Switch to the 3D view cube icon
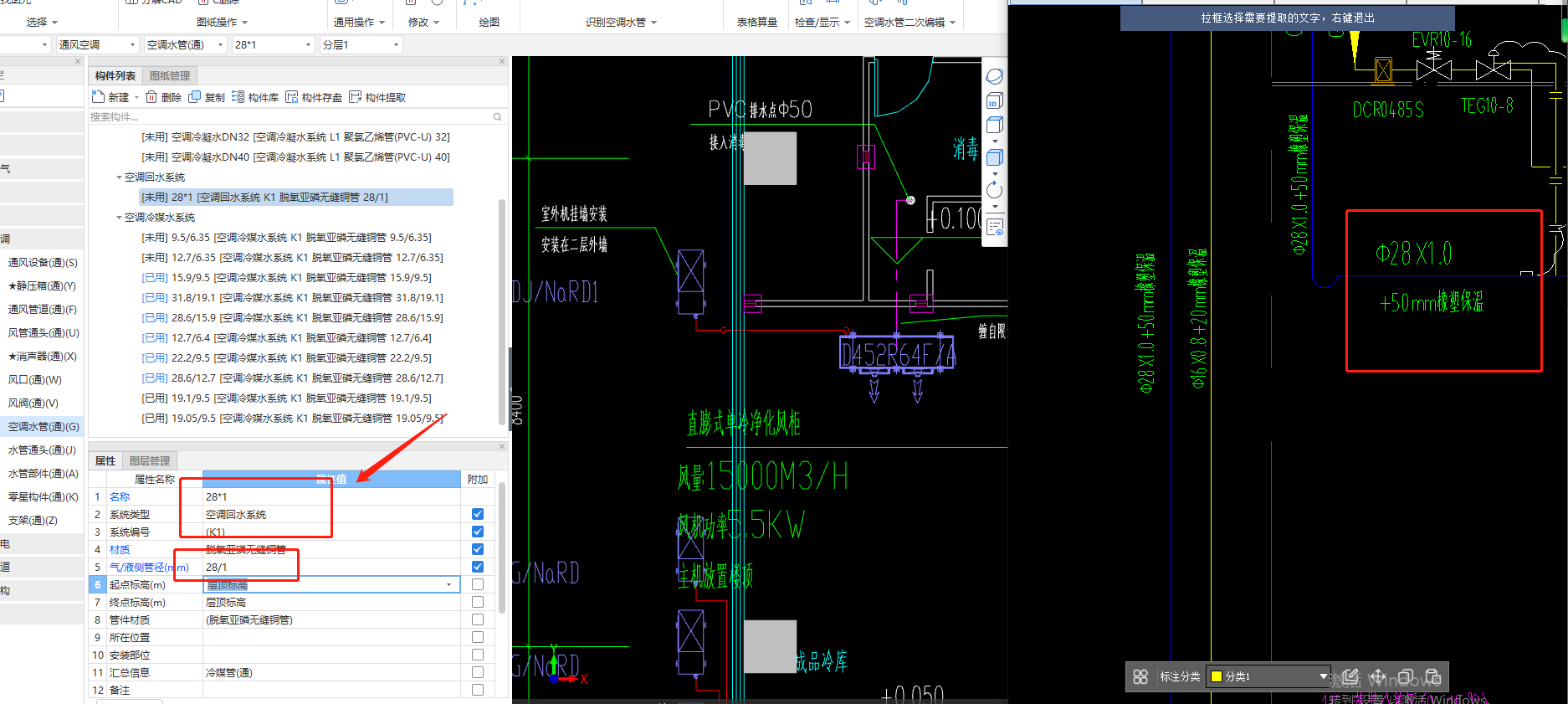The height and width of the screenshot is (704, 1568). point(995,101)
